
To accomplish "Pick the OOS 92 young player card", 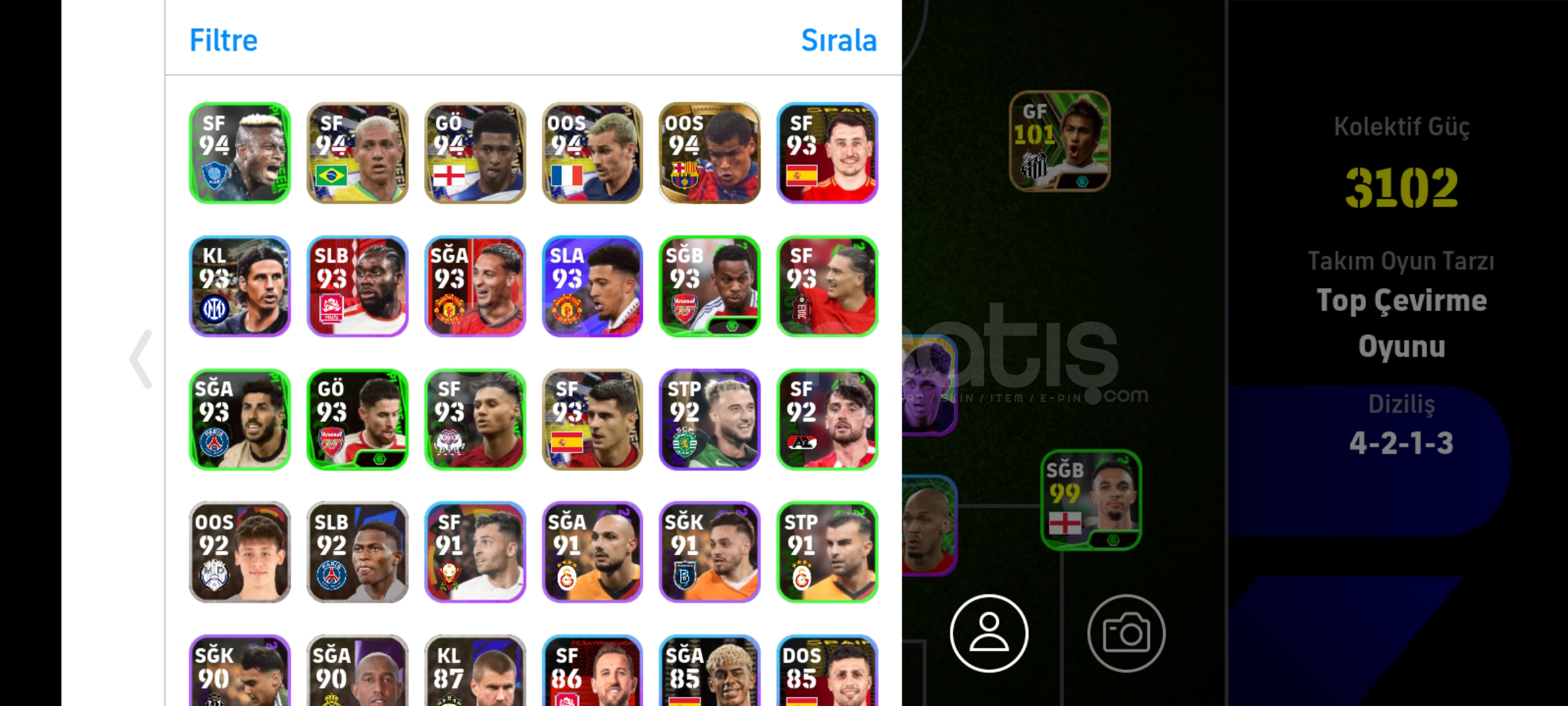I will [x=240, y=552].
